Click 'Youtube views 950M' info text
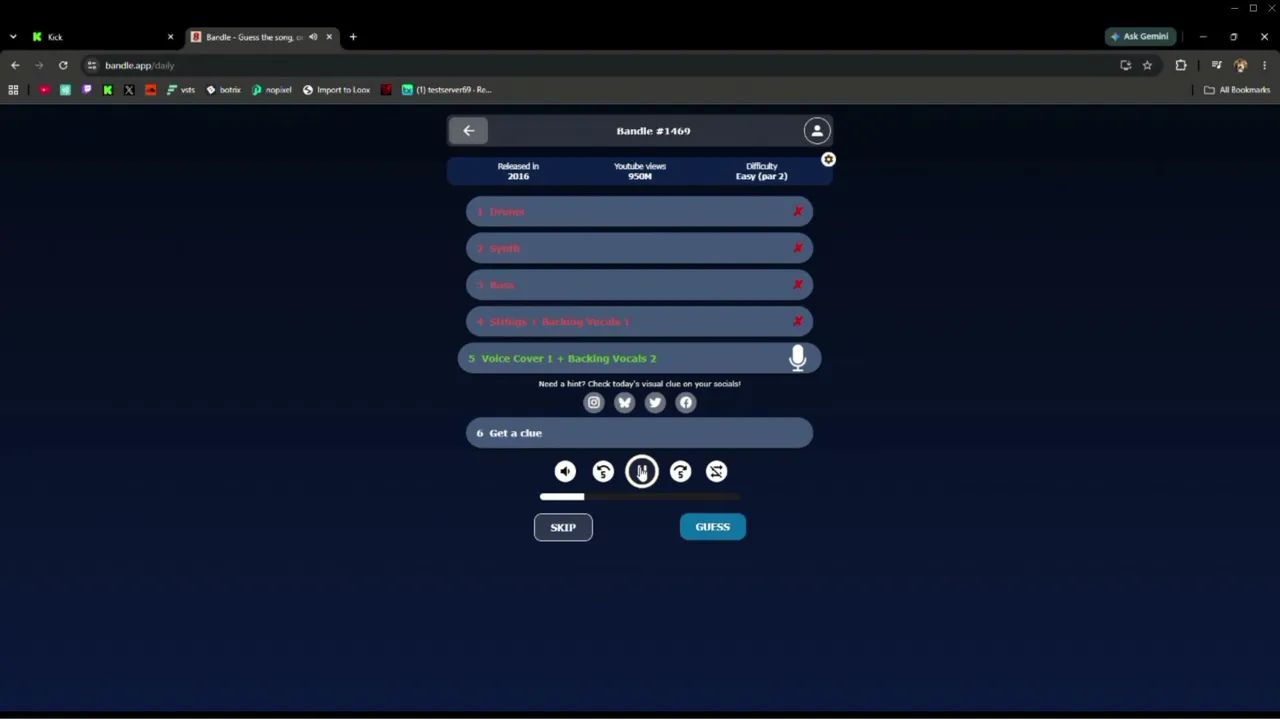 (640, 171)
